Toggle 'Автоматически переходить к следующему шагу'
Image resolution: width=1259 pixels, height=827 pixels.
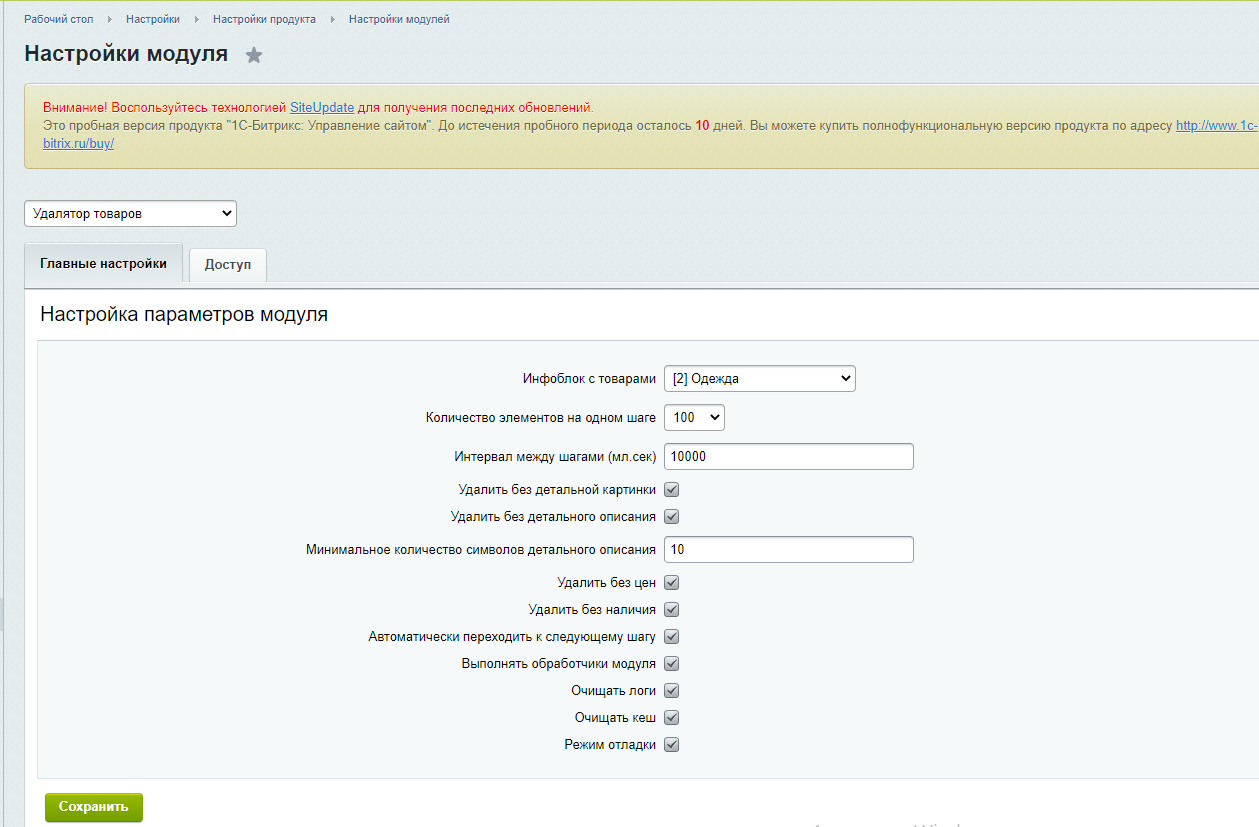[672, 637]
